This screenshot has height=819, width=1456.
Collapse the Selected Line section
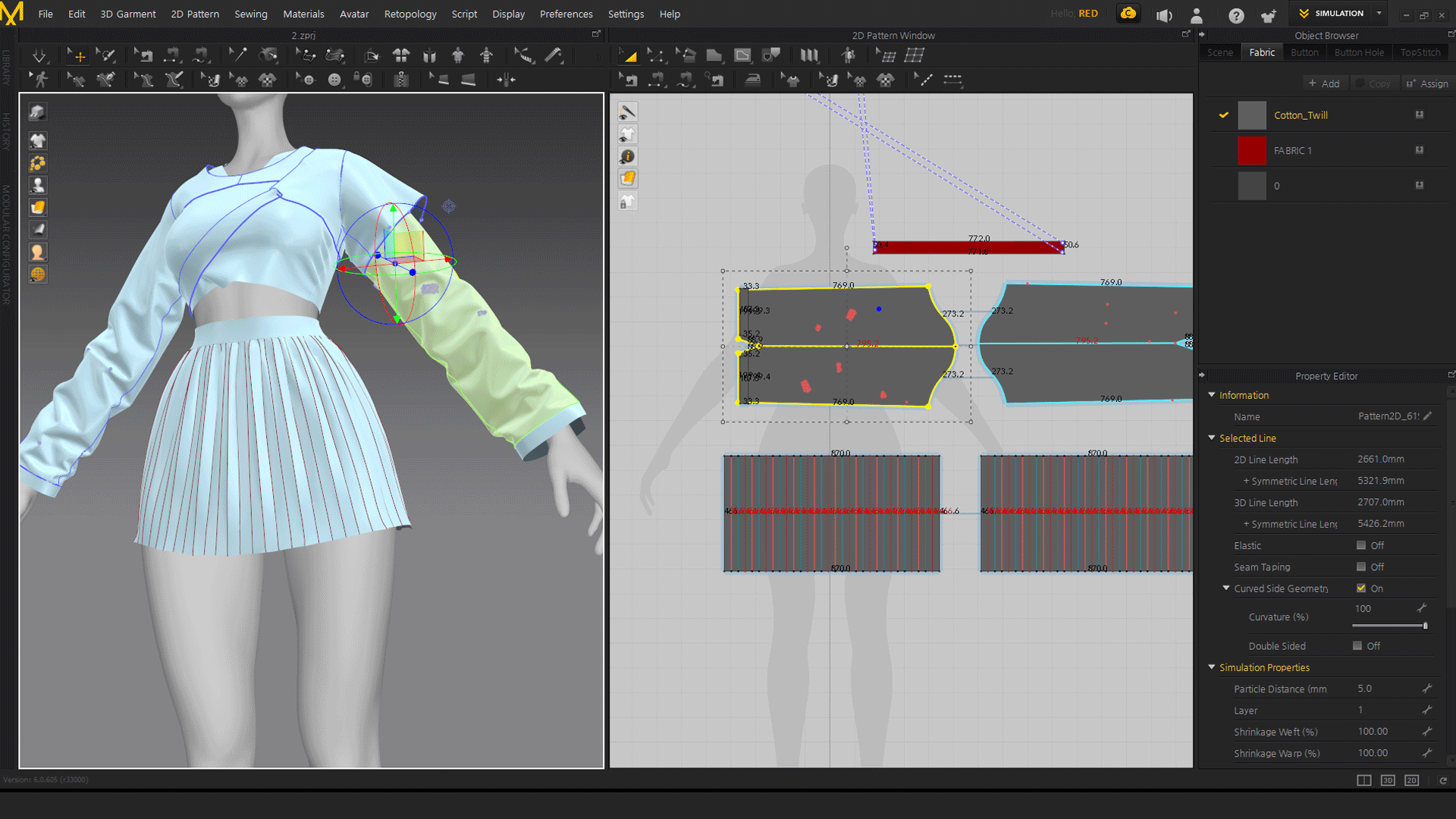(1211, 438)
